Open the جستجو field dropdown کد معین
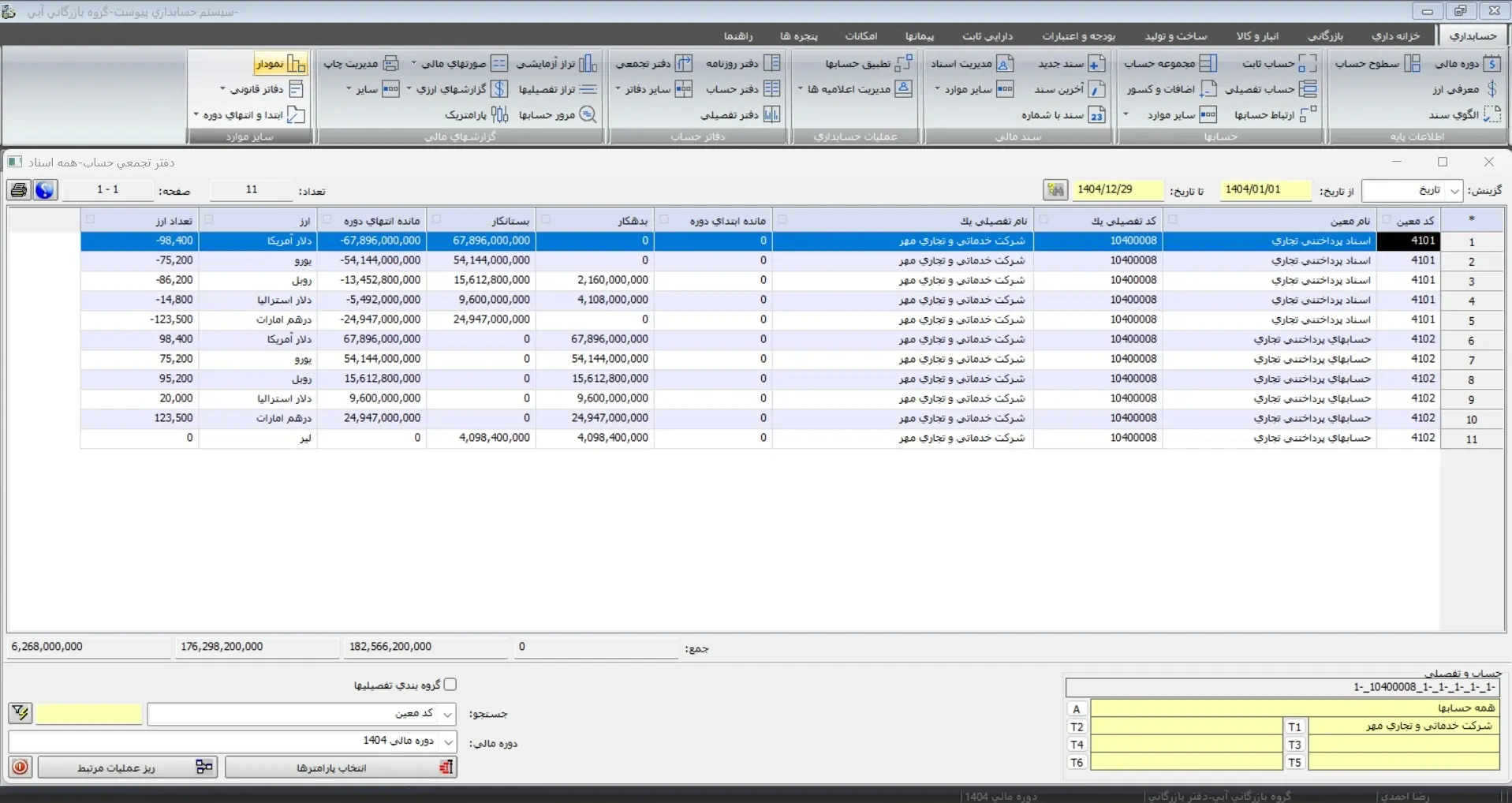1512x803 pixels. (447, 714)
